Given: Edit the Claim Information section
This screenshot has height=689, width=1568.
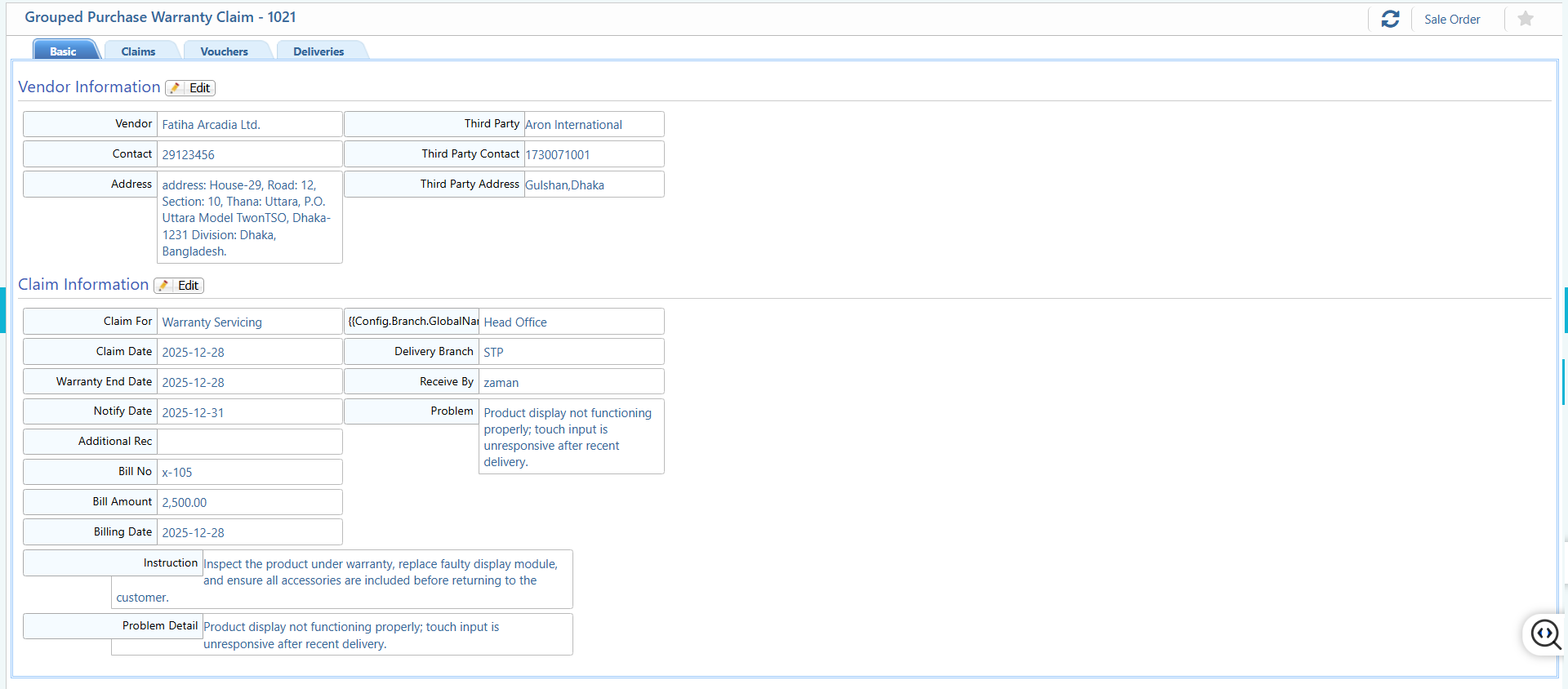Looking at the screenshot, I should (188, 286).
